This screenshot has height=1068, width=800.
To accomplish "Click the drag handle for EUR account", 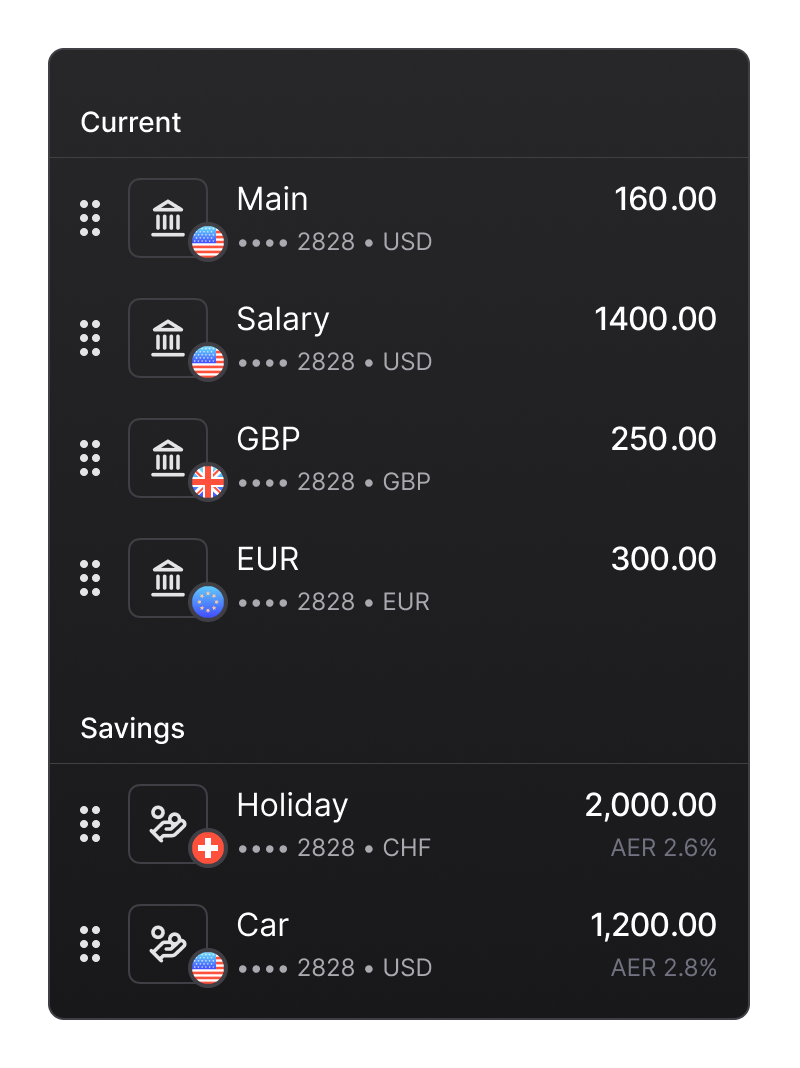I will pos(90,578).
